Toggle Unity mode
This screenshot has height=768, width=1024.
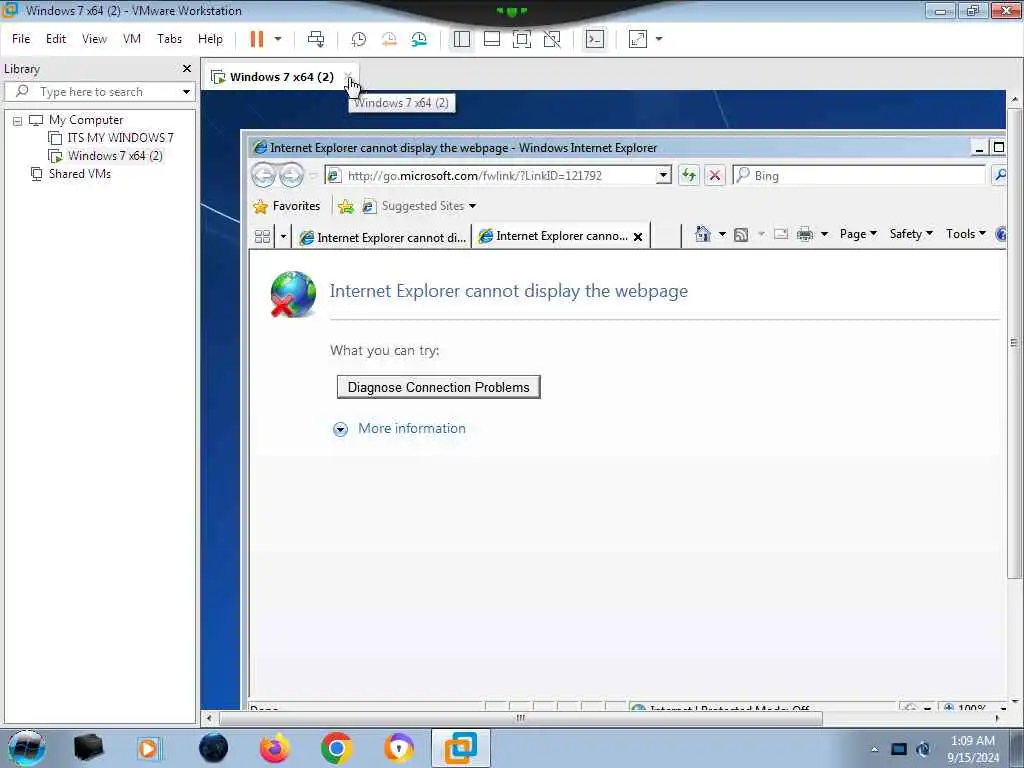[x=552, y=39]
